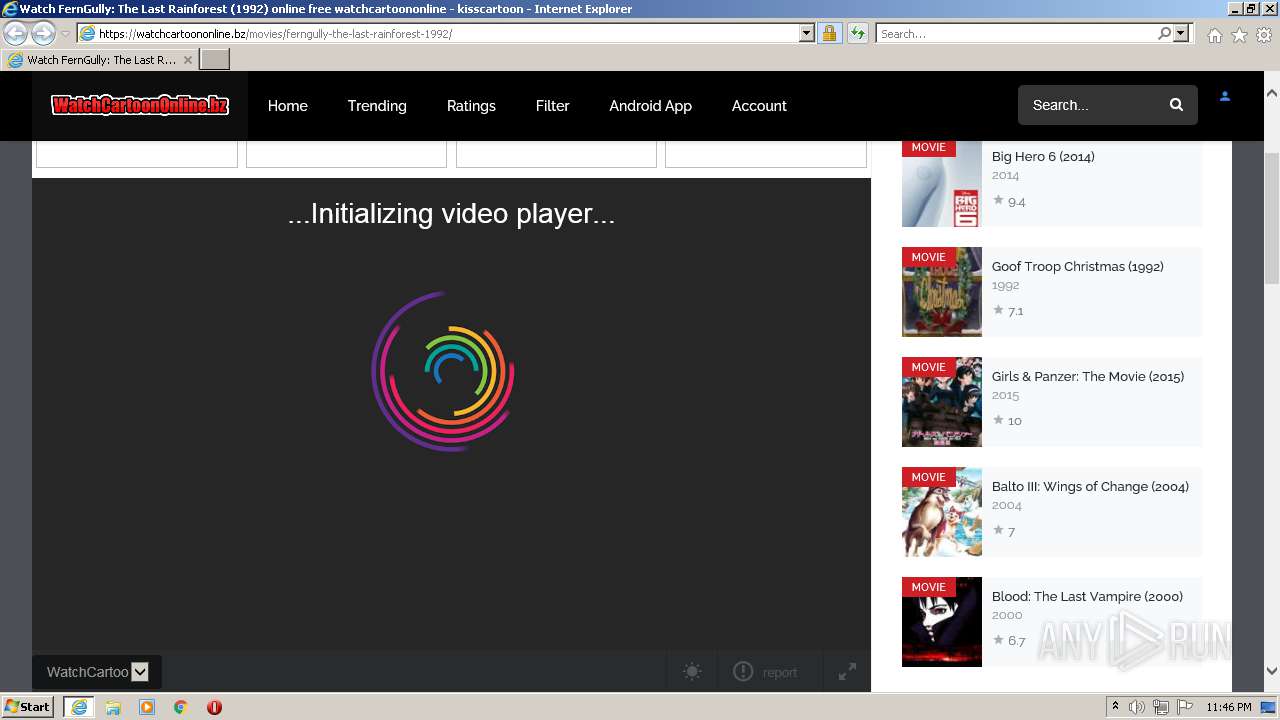Close the Watch FernGully tab

pos(188,60)
